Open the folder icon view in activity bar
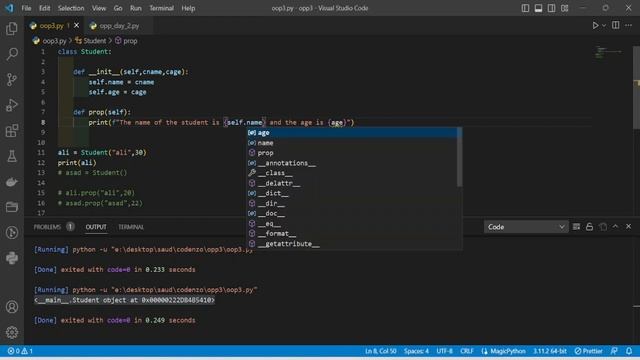The width and height of the screenshot is (640, 360). point(12,207)
